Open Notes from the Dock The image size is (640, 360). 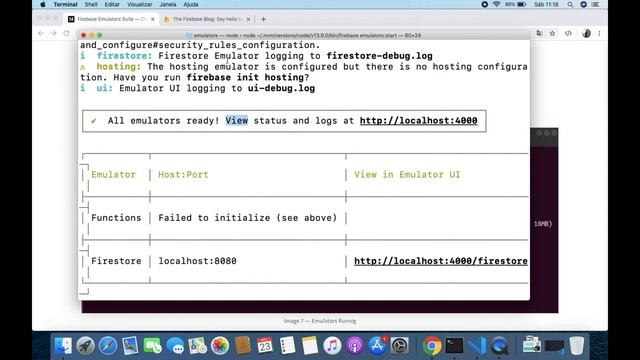[x=310, y=346]
